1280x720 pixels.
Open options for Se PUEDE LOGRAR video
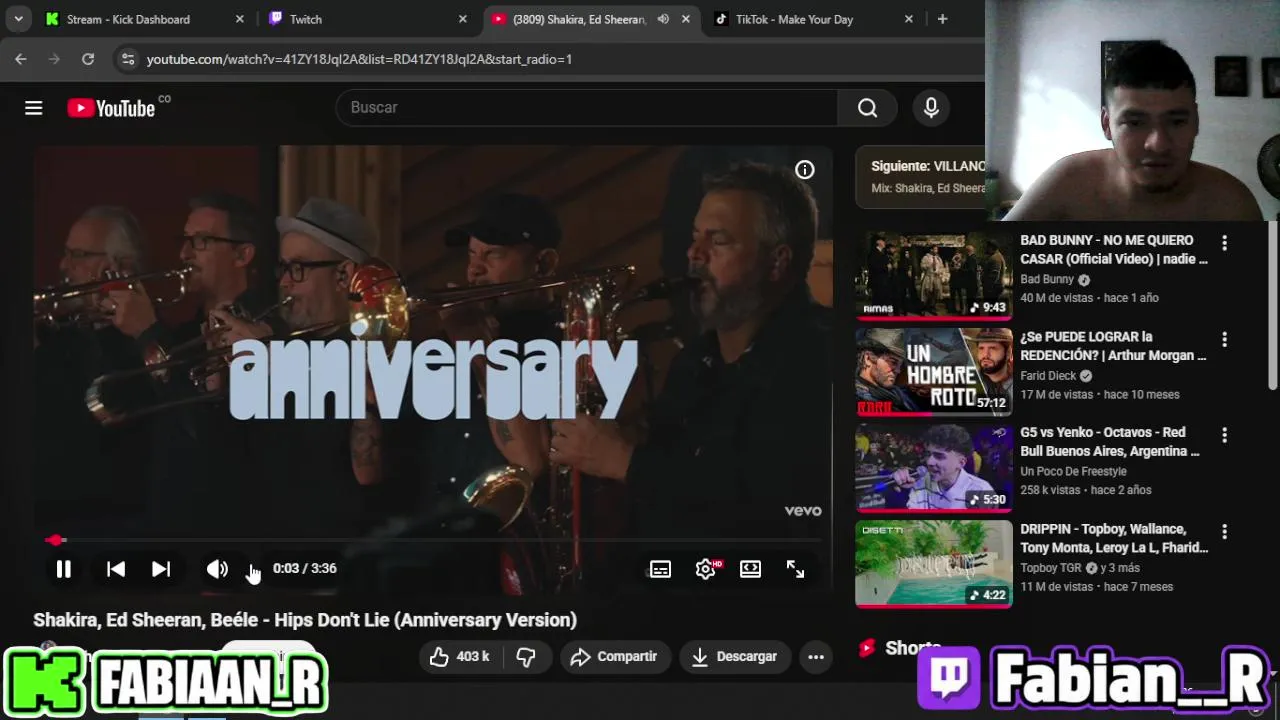pyautogui.click(x=1224, y=339)
